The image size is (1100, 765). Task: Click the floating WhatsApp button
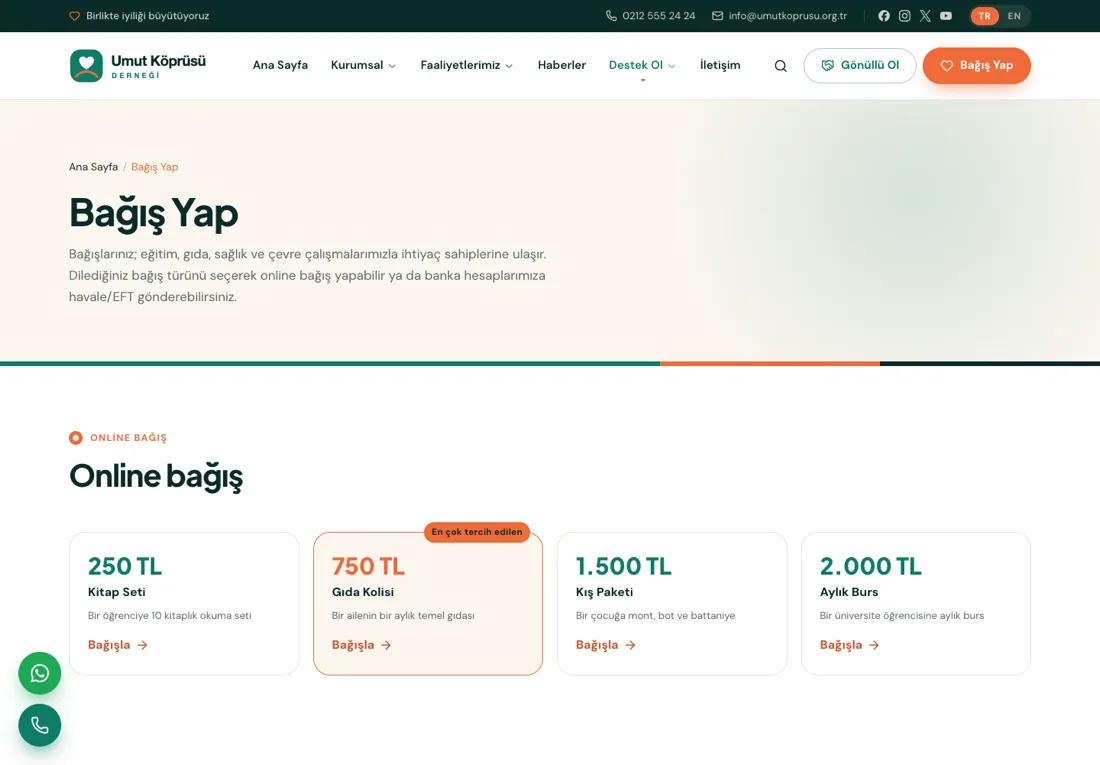(x=39, y=673)
